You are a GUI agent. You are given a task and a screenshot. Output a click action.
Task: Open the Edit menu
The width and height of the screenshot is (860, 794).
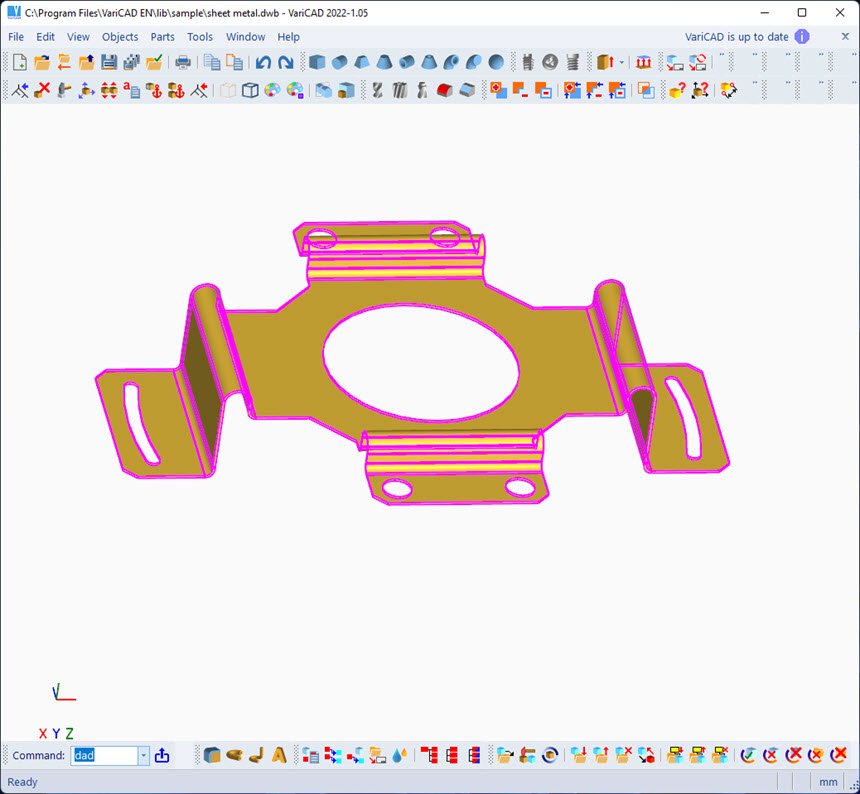click(45, 37)
